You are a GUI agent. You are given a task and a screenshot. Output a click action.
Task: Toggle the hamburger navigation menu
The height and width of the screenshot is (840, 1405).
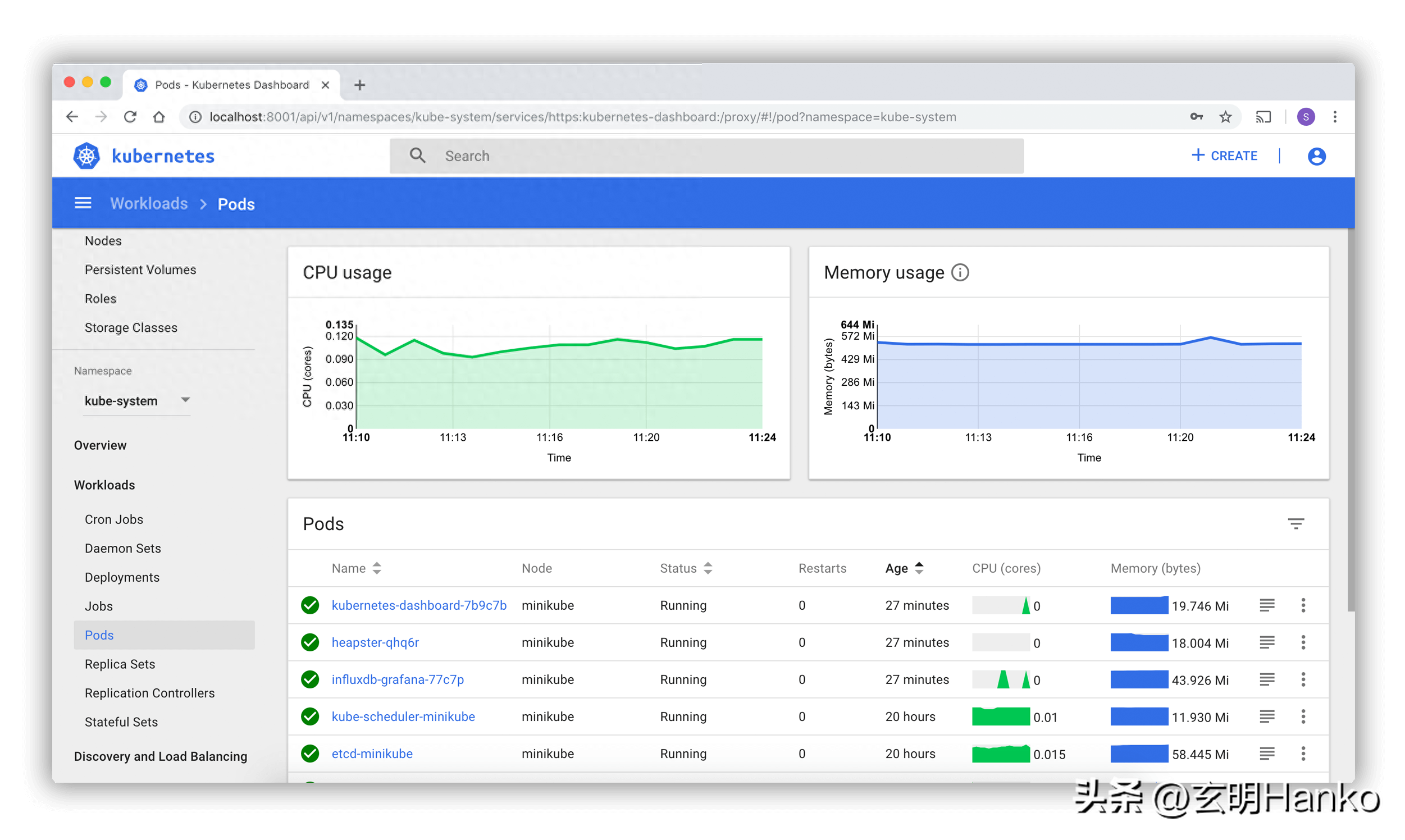click(x=83, y=203)
